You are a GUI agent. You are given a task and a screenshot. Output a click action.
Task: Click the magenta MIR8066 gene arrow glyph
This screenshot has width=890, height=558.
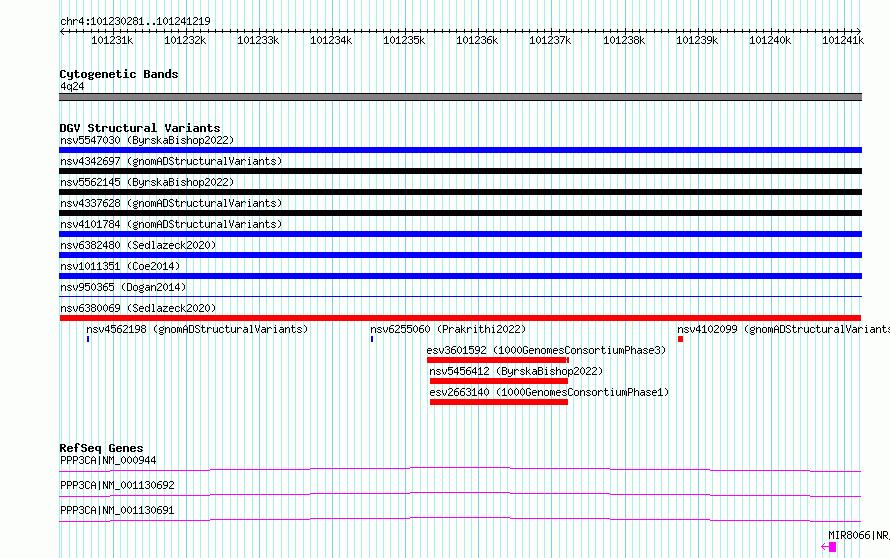click(829, 547)
